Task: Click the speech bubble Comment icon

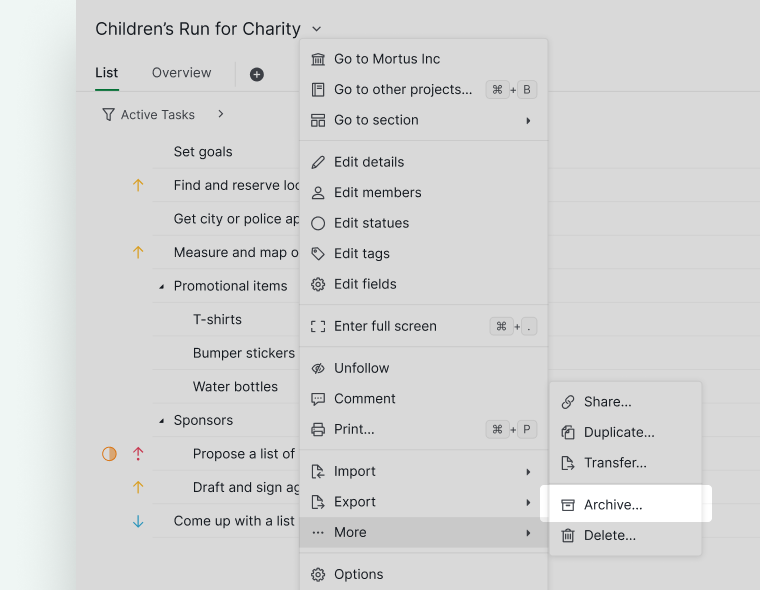Action: (x=318, y=399)
